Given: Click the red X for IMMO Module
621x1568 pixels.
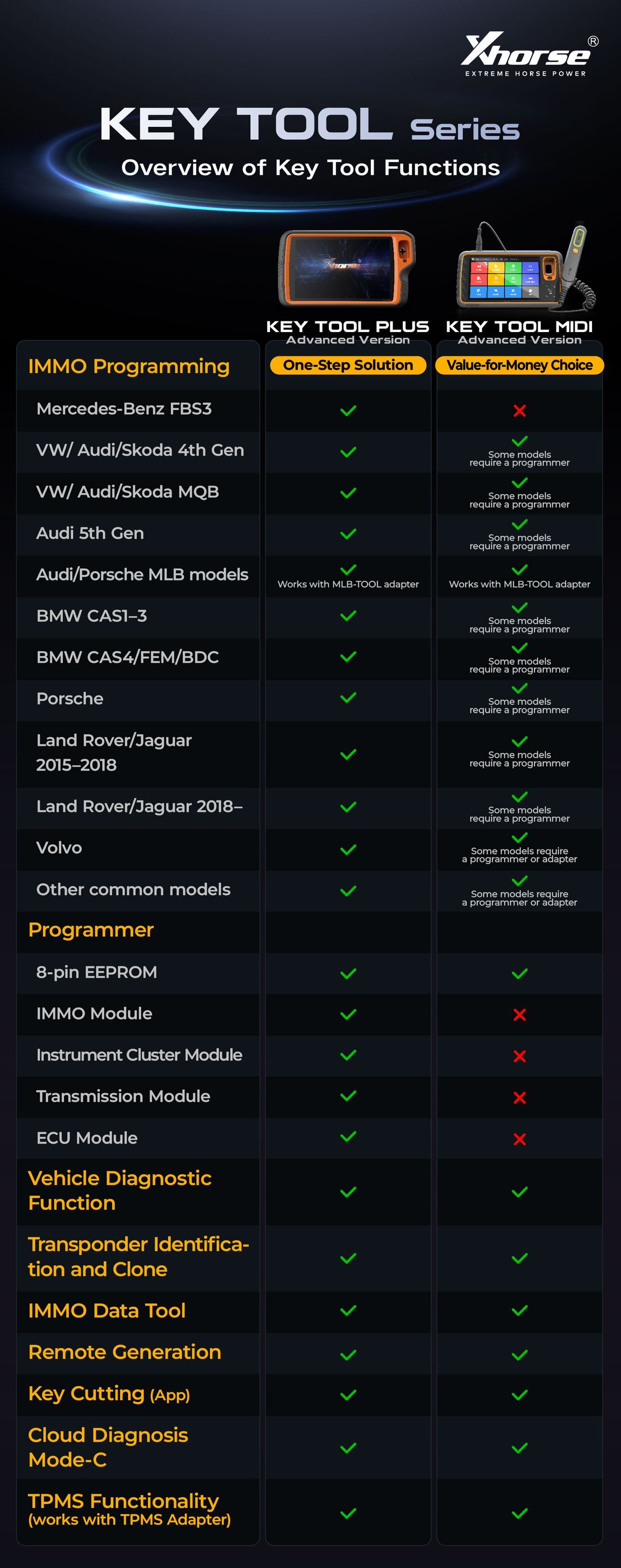Looking at the screenshot, I should click(519, 1015).
